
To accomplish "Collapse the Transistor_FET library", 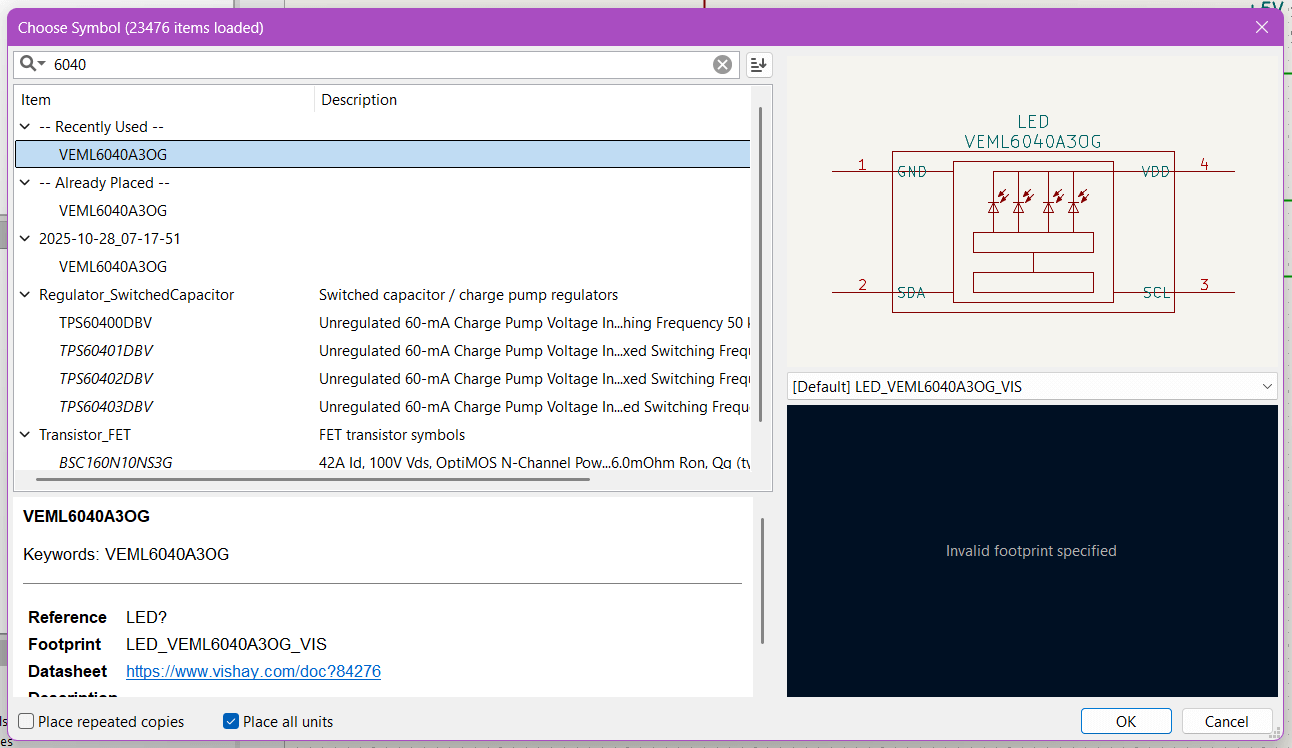I will pos(25,435).
